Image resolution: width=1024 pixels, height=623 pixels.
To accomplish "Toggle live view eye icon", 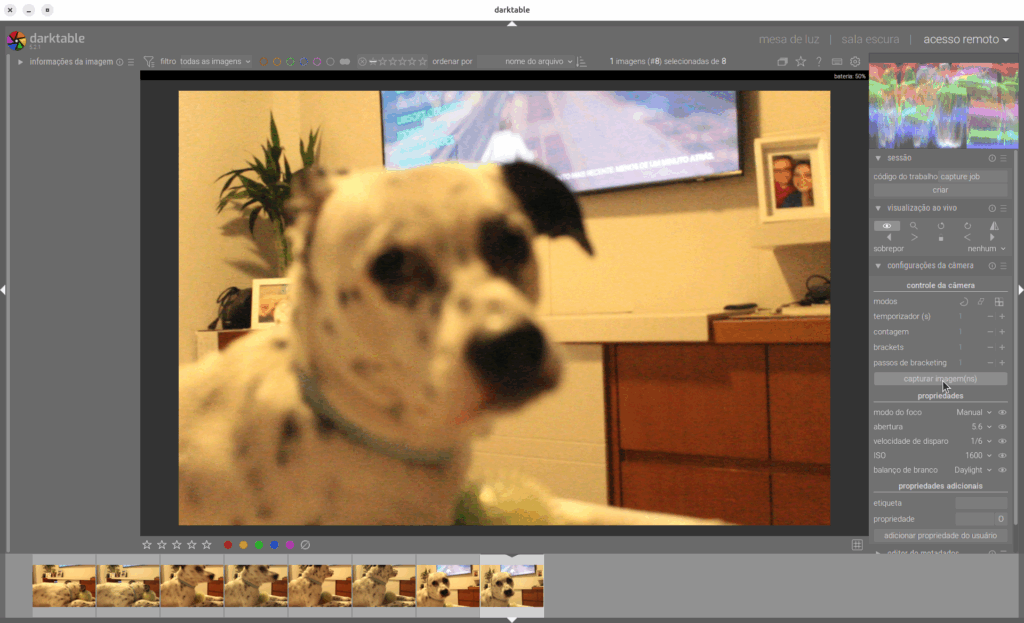I will click(x=886, y=226).
